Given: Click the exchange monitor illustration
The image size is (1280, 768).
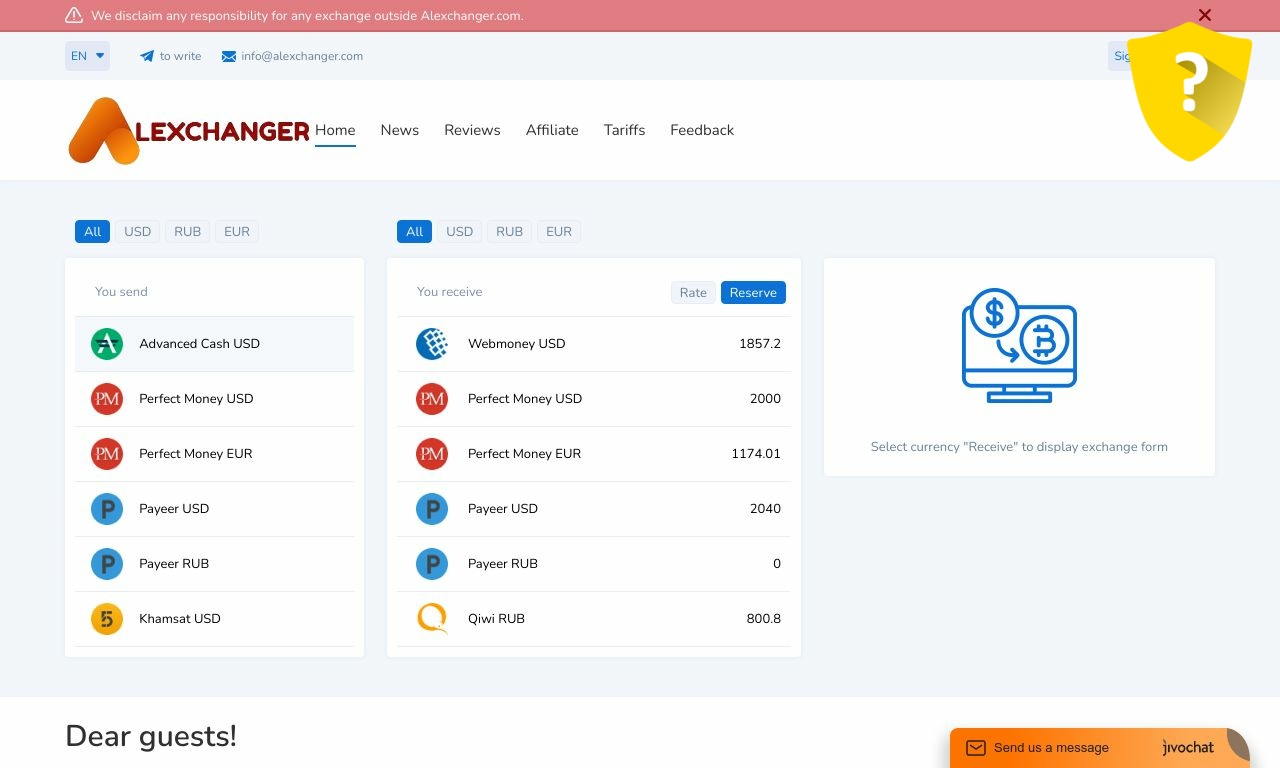Looking at the screenshot, I should pos(1019,346).
